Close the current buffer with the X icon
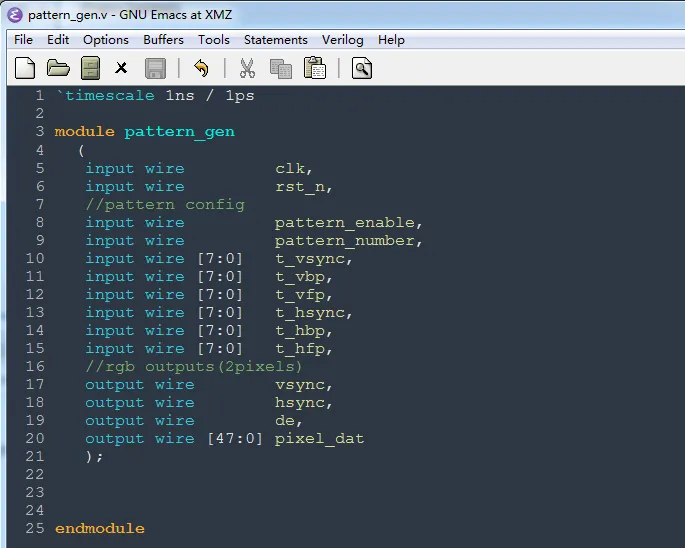The height and width of the screenshot is (548, 685). 122,68
